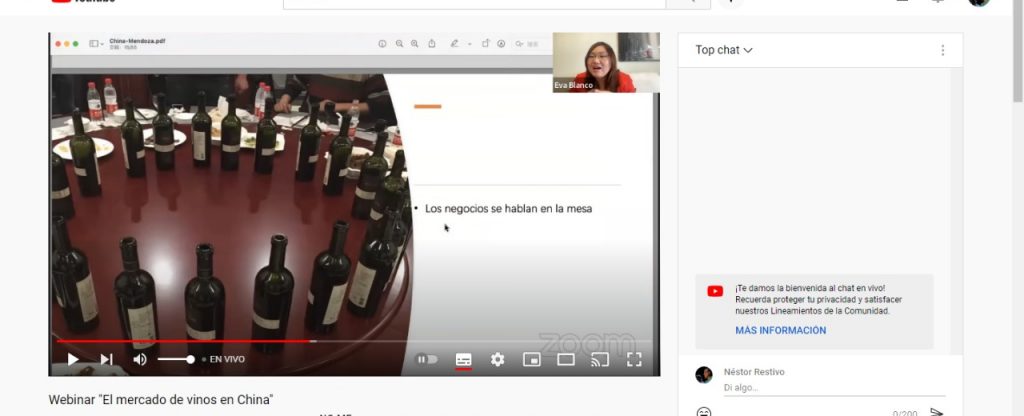This screenshot has height=416, width=1024.
Task: Adjust the volume slider
Action: click(176, 359)
